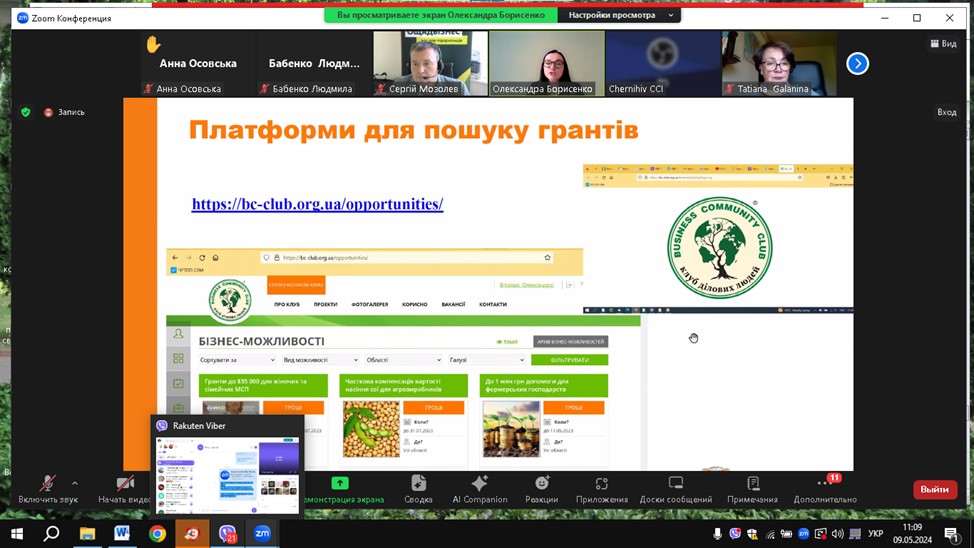
Task: Click Вход button at right
Action: [x=947, y=112]
